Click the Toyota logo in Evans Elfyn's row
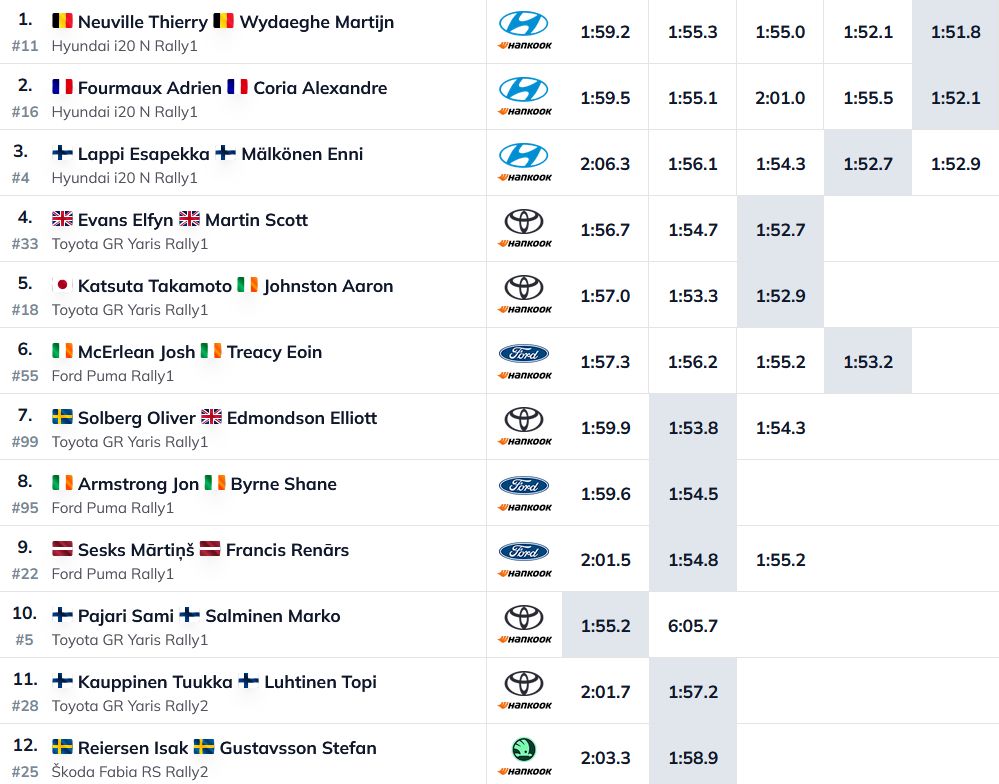This screenshot has width=999, height=784. [523, 221]
